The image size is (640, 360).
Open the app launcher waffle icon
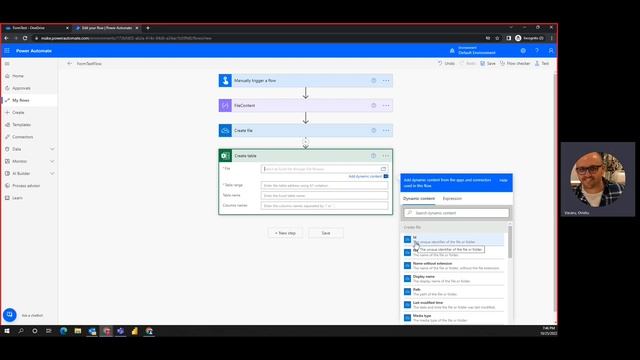(x=7, y=51)
